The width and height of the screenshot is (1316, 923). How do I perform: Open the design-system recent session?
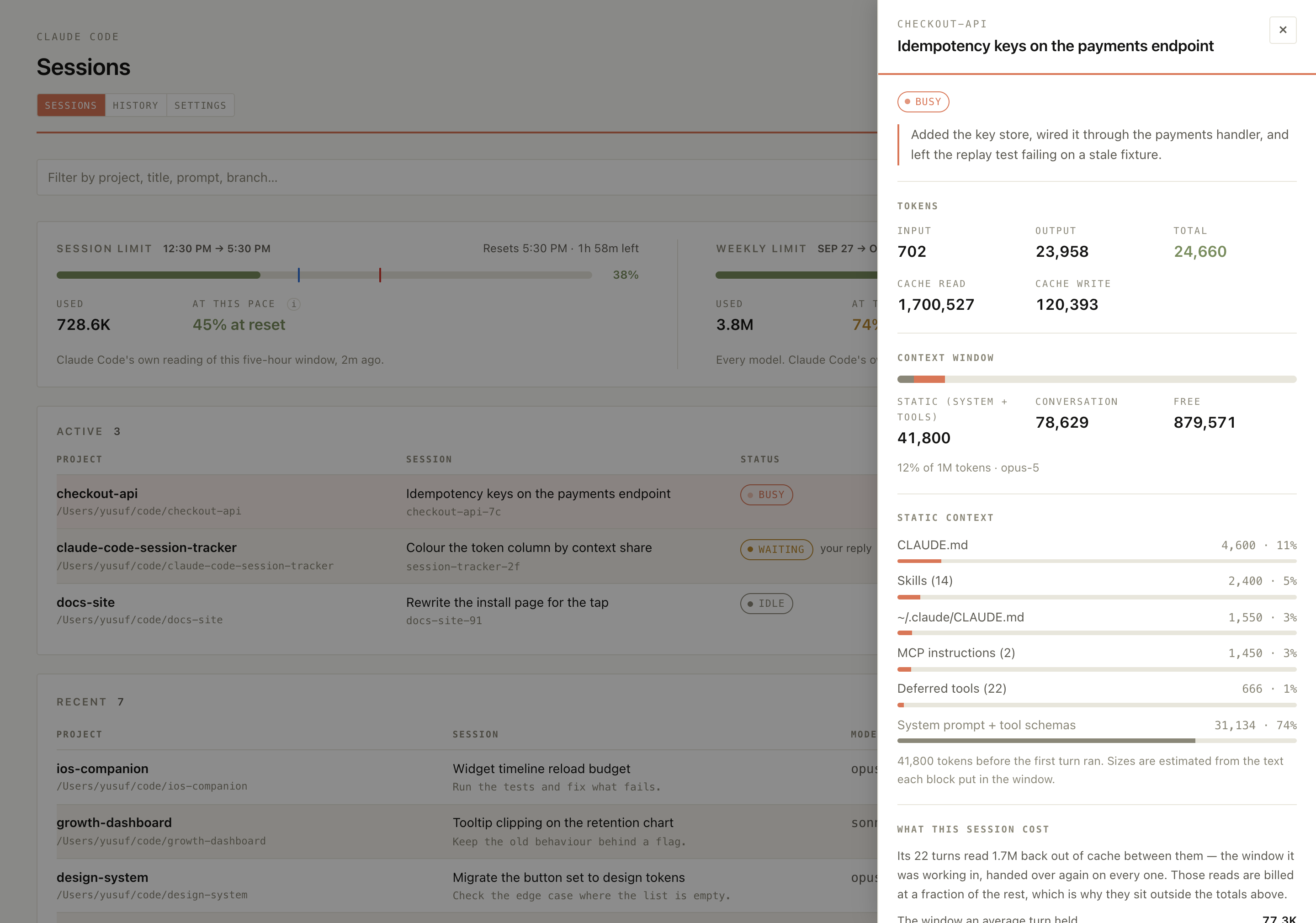467,886
